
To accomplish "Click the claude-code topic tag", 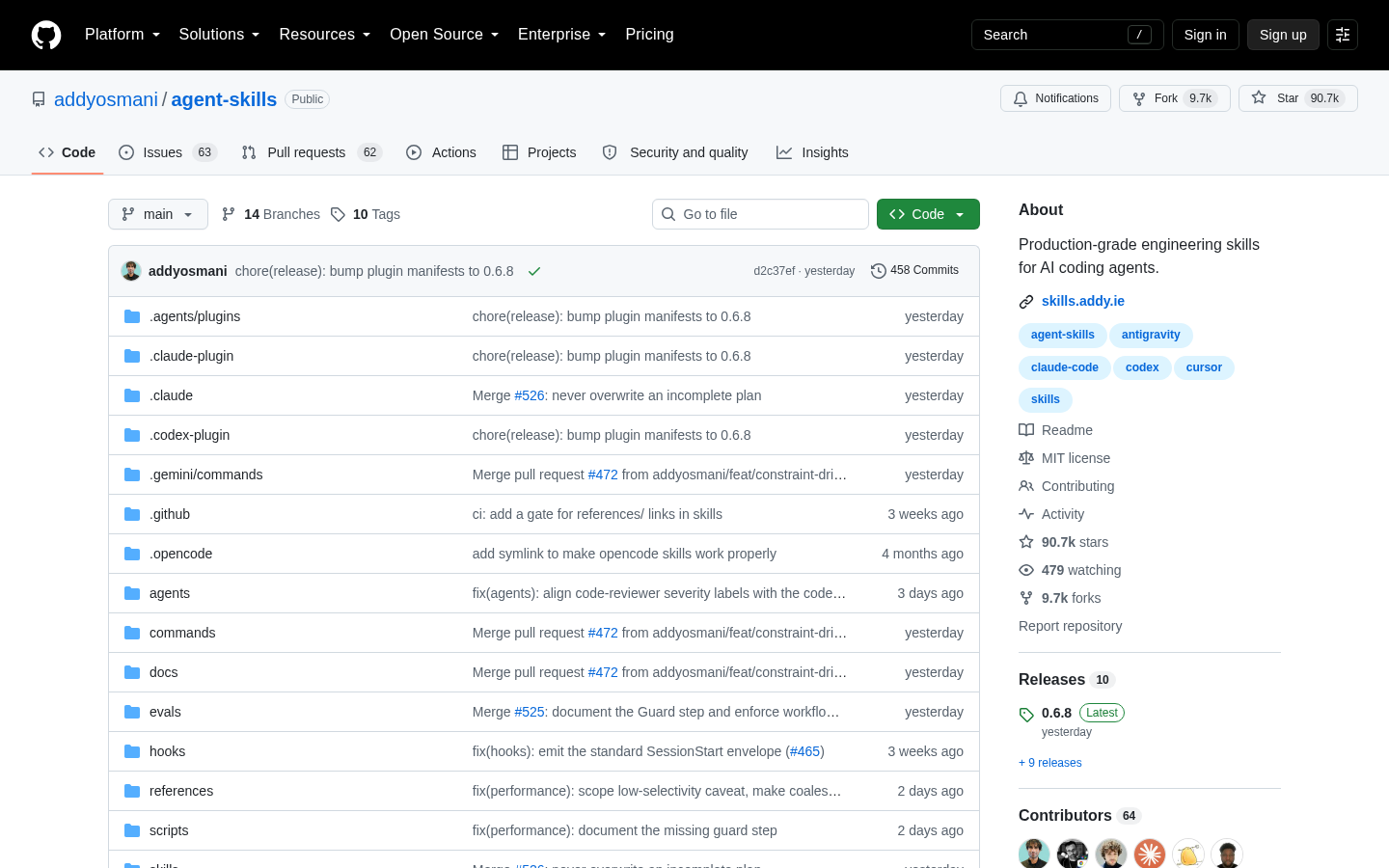I will (1065, 367).
